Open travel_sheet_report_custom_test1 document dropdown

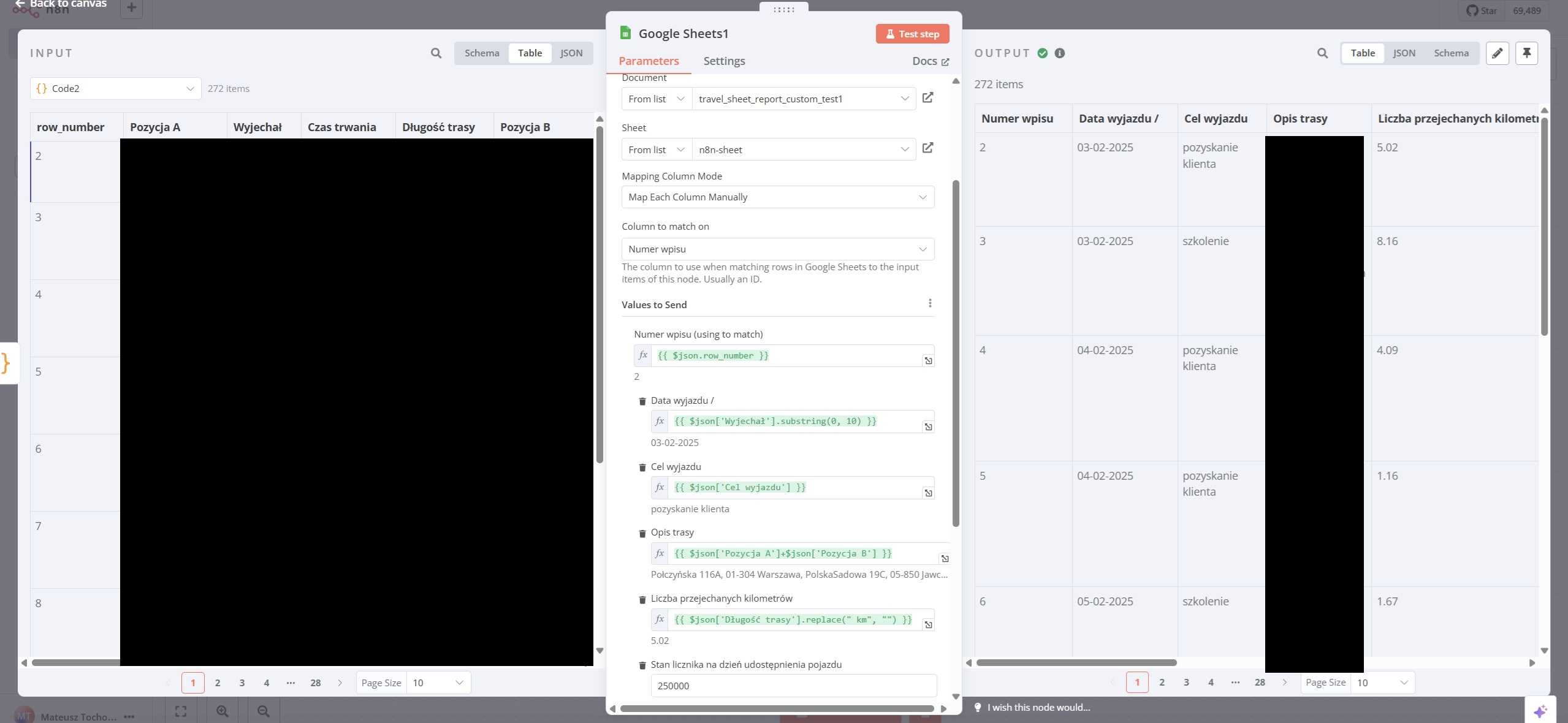[804, 99]
